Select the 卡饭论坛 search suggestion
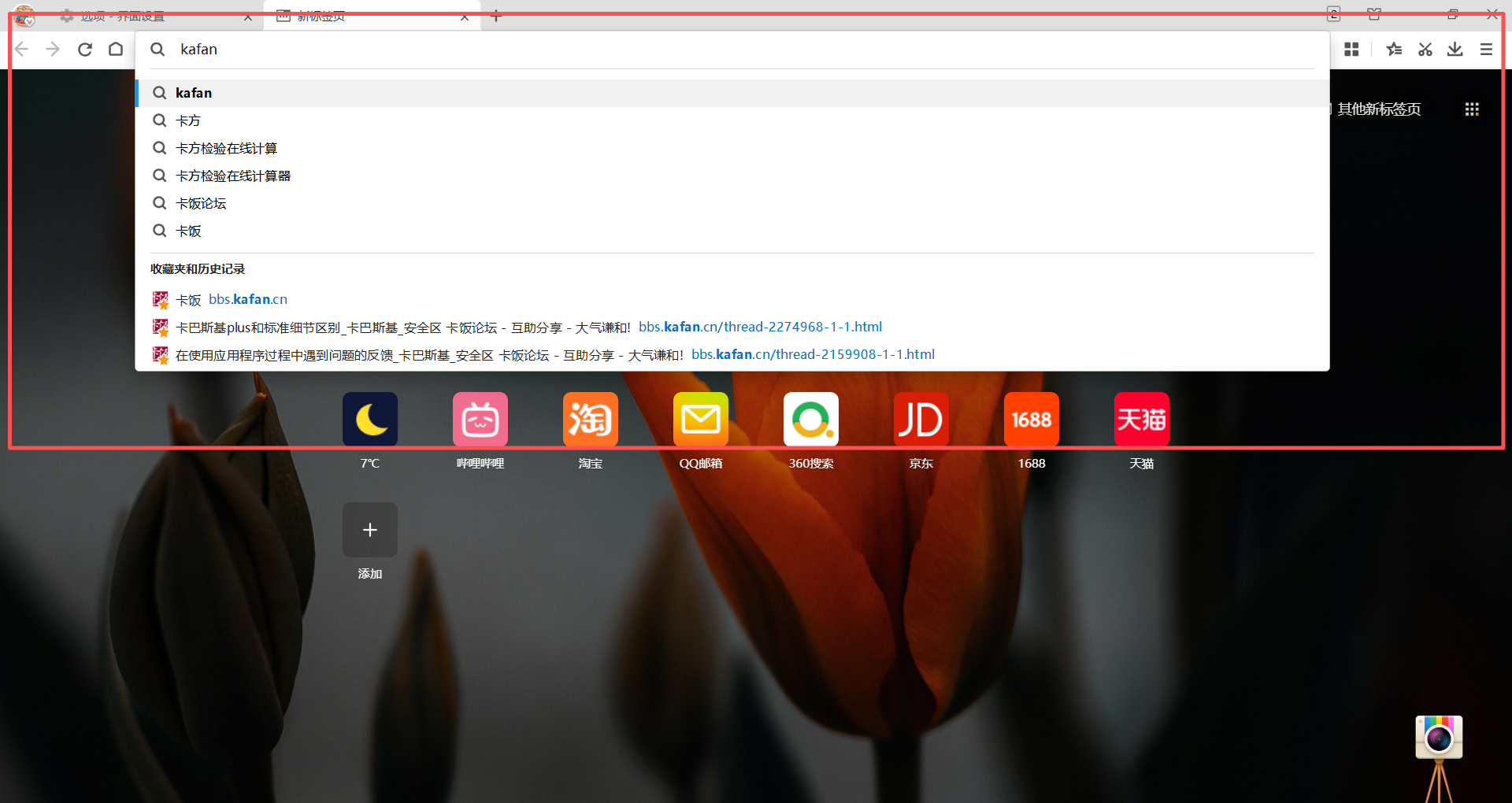This screenshot has width=1512, height=803. (201, 204)
